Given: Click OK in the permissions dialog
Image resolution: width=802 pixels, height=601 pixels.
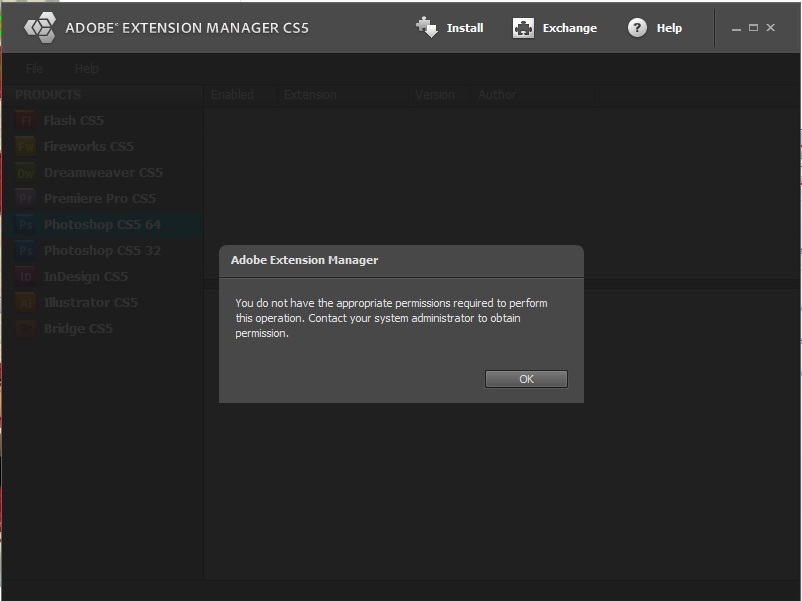Looking at the screenshot, I should (x=526, y=379).
